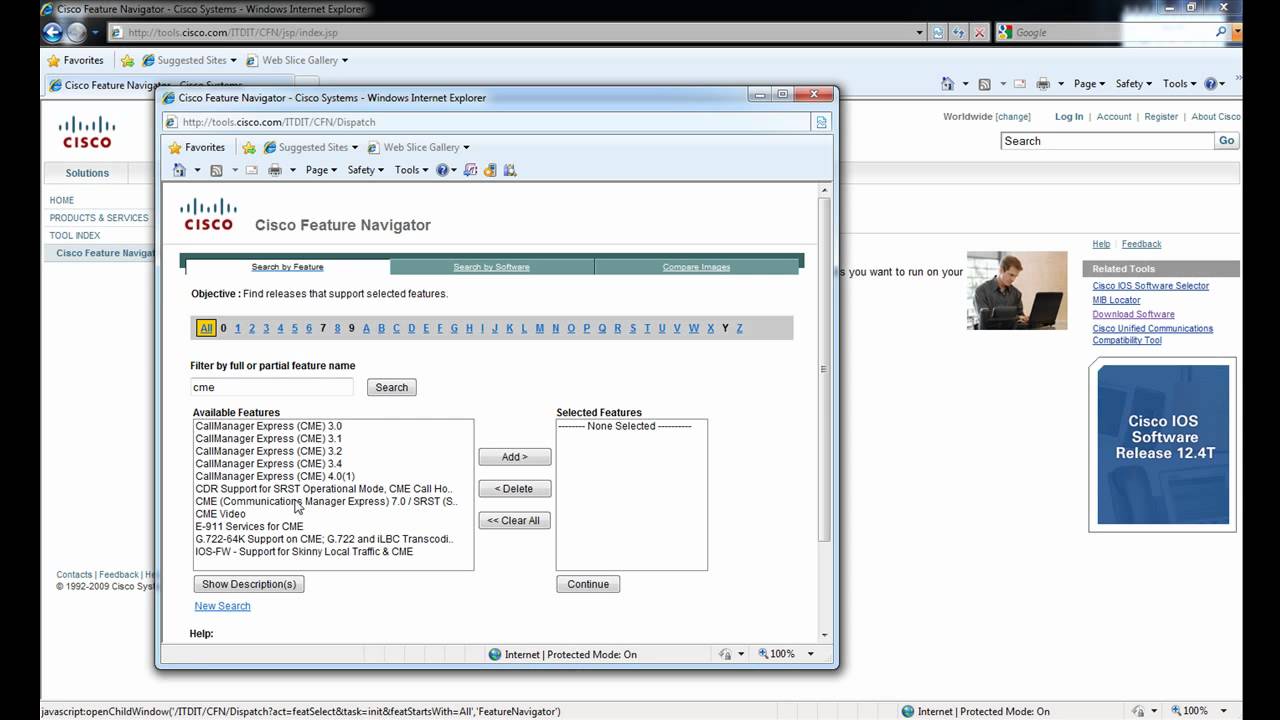Click Refresh icon in main address bar
The width and height of the screenshot is (1280, 720).
coord(958,32)
